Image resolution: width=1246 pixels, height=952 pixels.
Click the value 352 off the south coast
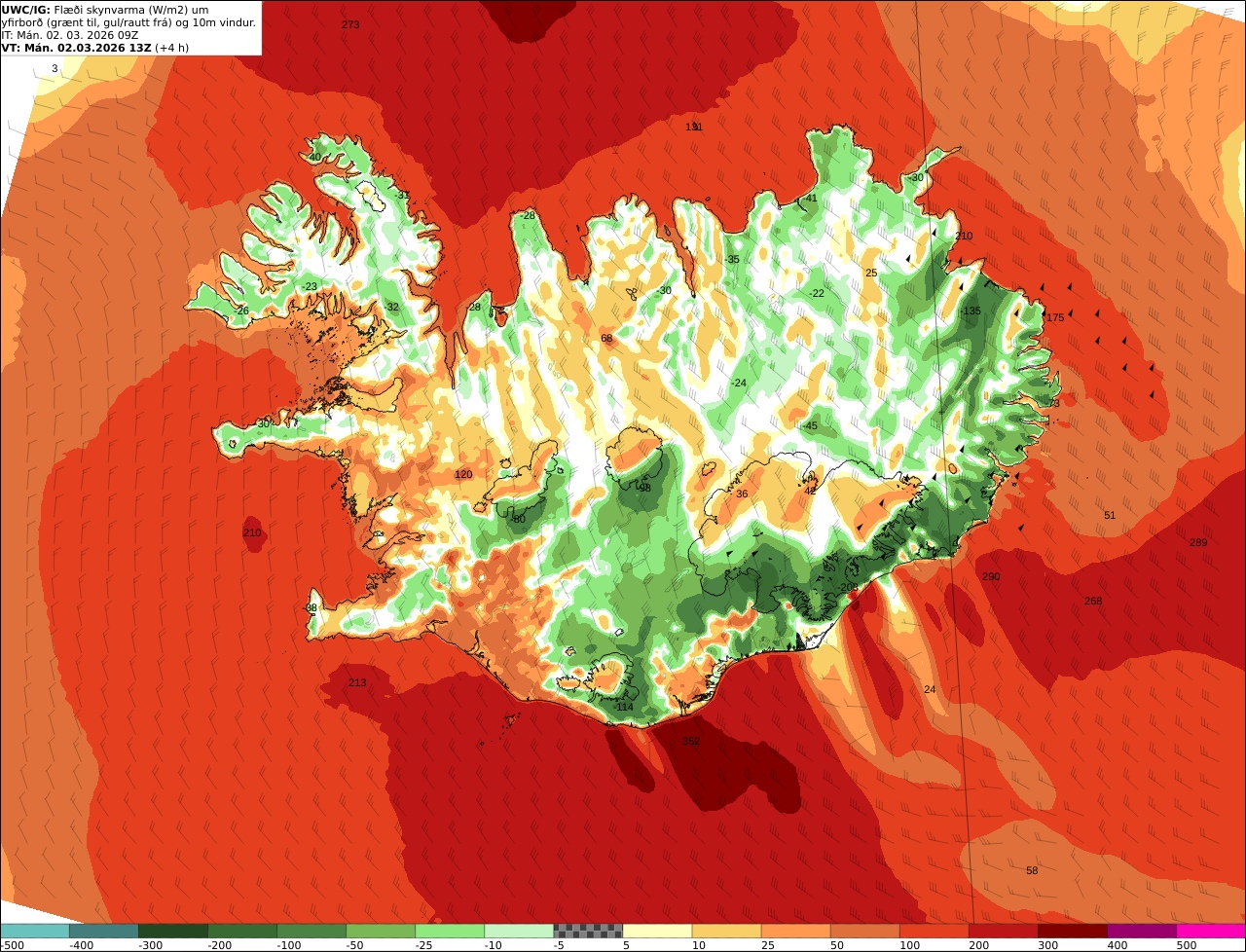coord(691,742)
